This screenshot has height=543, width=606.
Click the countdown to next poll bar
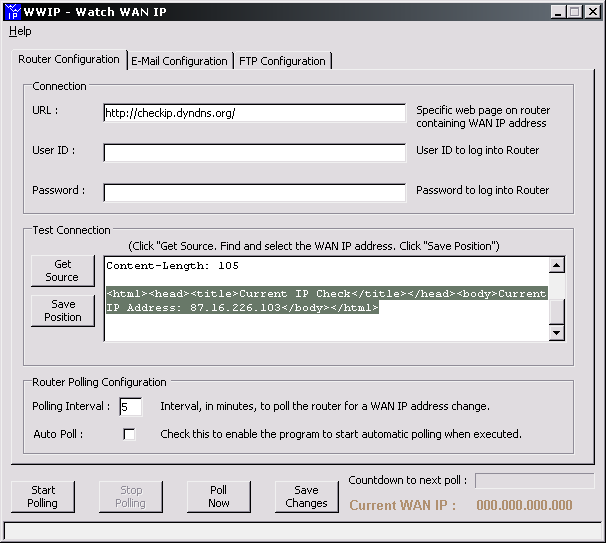point(534,481)
